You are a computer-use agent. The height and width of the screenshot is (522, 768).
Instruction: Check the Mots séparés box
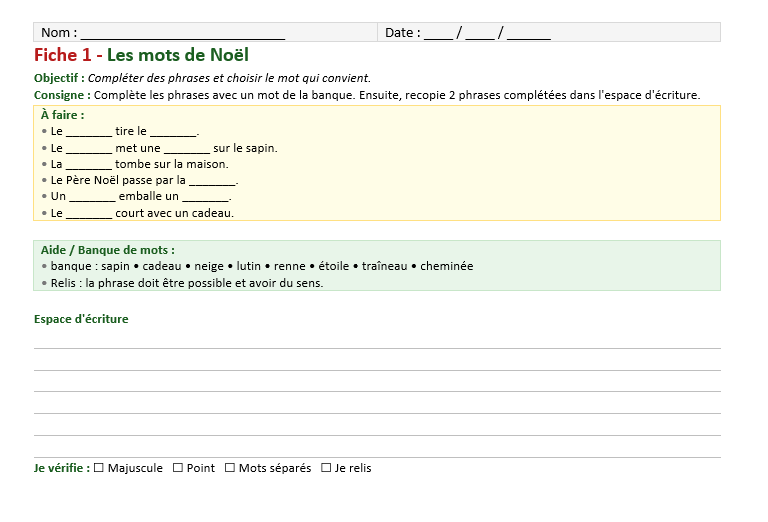[x=230, y=468]
